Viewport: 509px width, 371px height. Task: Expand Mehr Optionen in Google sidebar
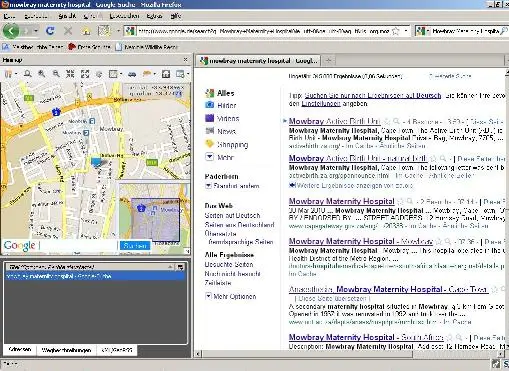[x=208, y=296]
